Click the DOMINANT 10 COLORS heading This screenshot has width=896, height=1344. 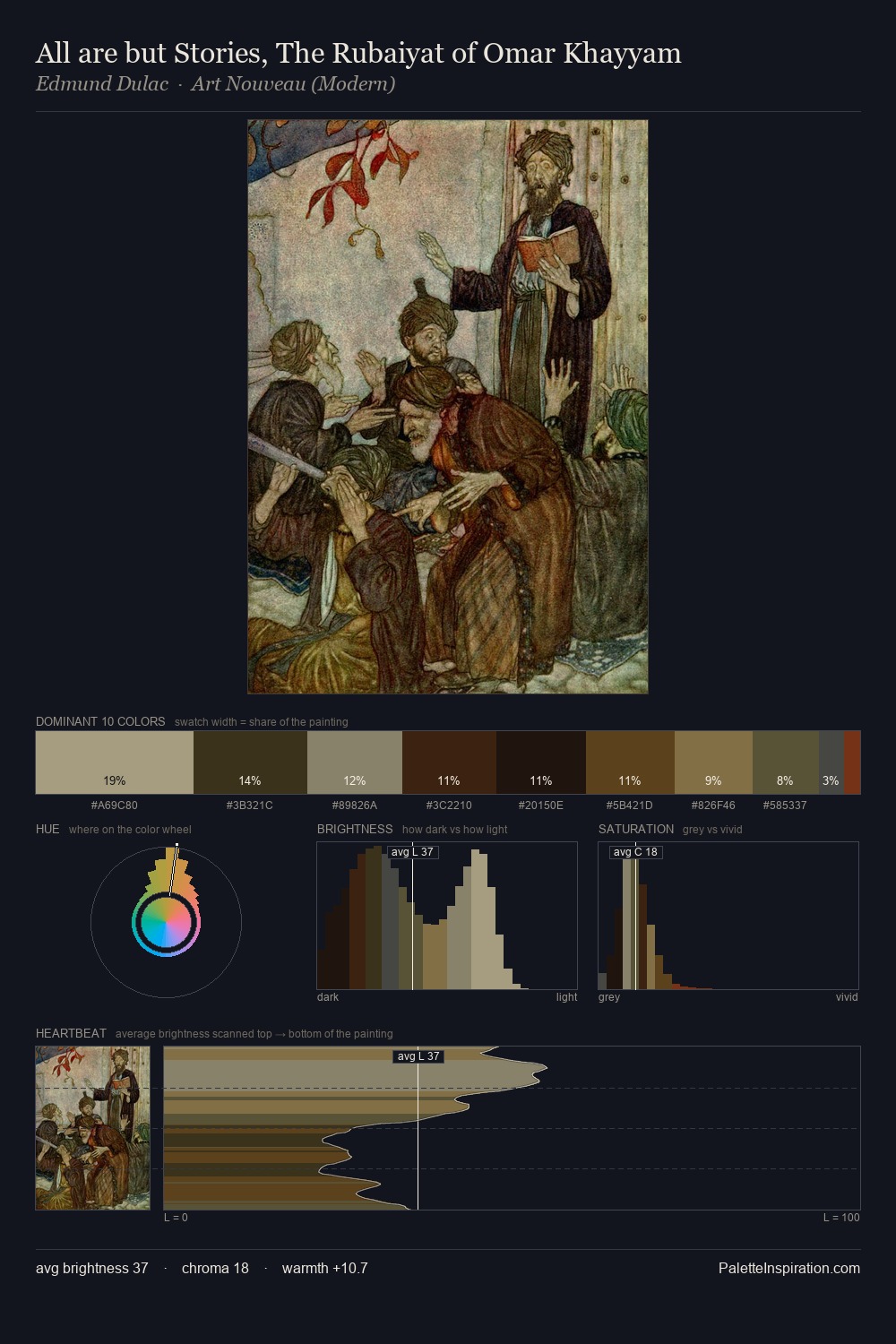(100, 721)
